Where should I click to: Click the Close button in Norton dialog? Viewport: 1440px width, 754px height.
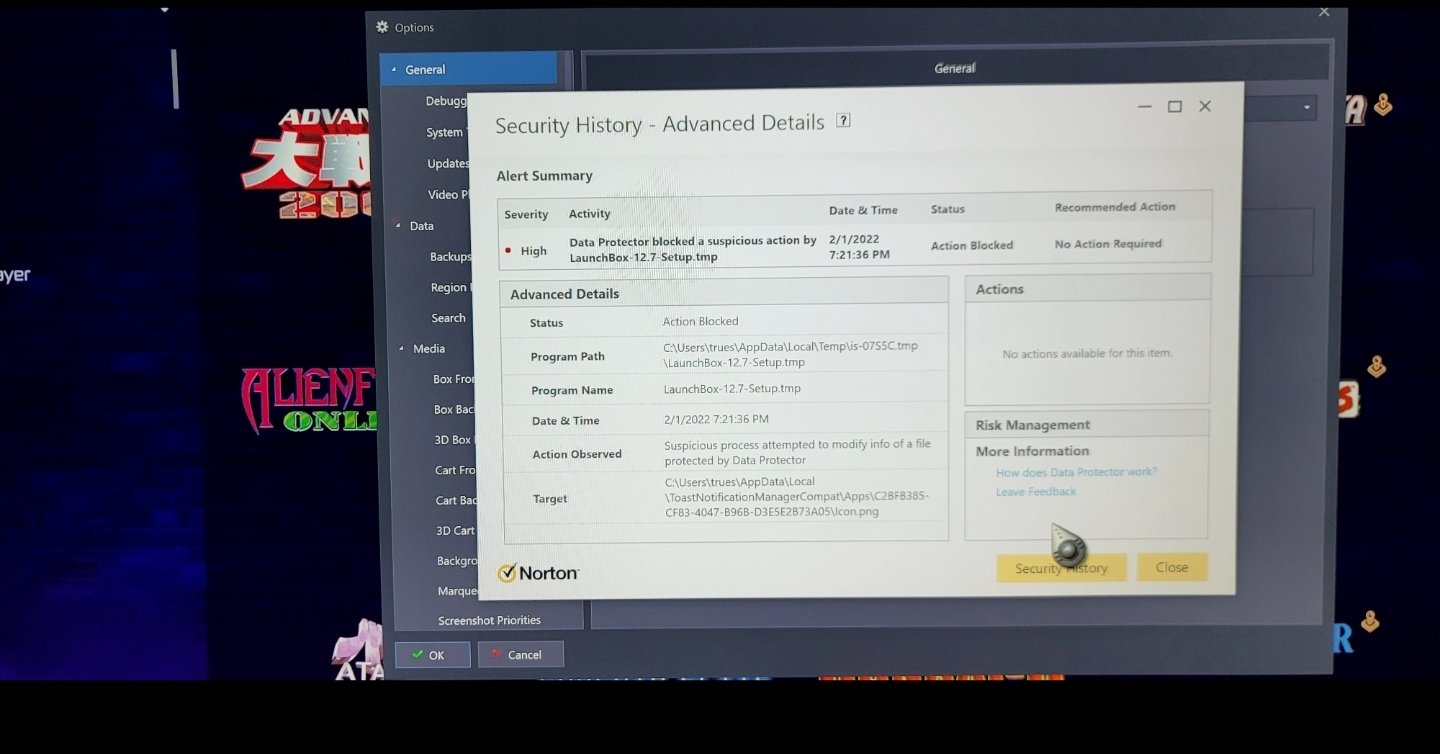[x=1172, y=567]
